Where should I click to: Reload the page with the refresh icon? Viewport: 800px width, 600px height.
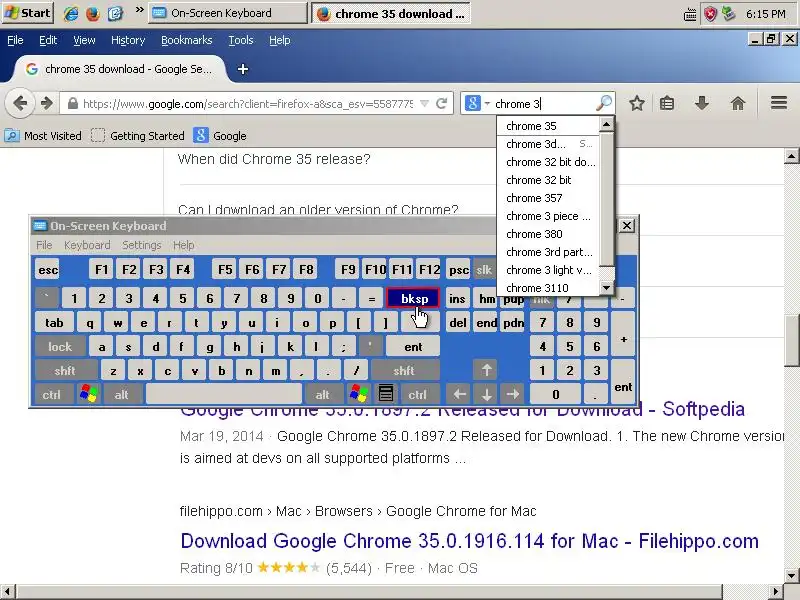(442, 104)
